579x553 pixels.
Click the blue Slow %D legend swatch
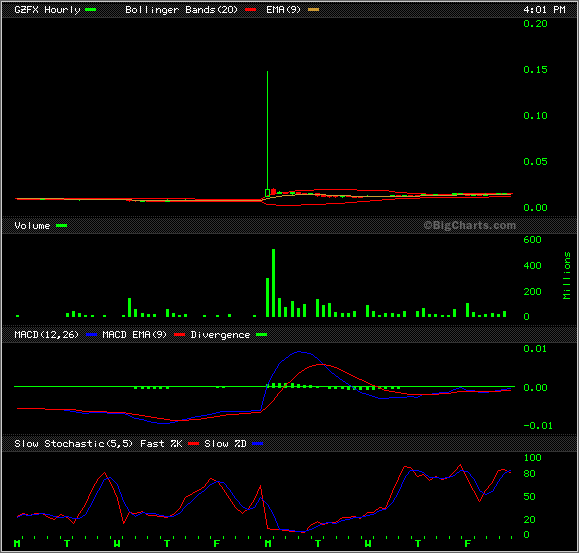(258, 444)
